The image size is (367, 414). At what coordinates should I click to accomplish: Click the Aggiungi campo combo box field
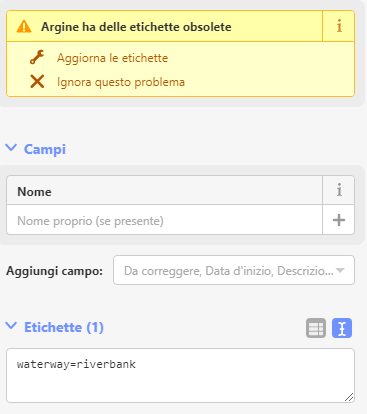(x=234, y=270)
